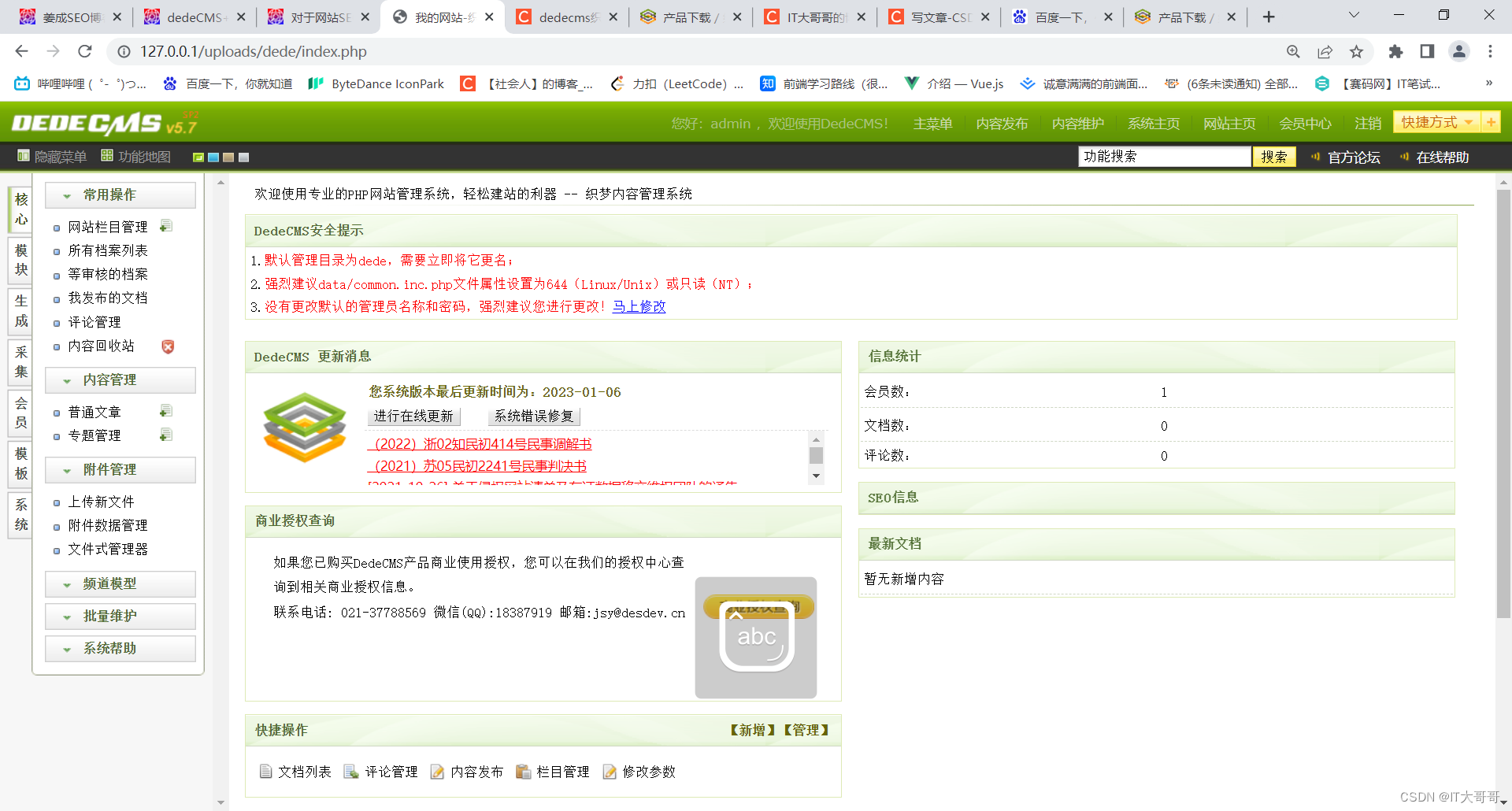The image size is (1512, 811).
Task: Select the green theme color swatch
Action: (198, 157)
